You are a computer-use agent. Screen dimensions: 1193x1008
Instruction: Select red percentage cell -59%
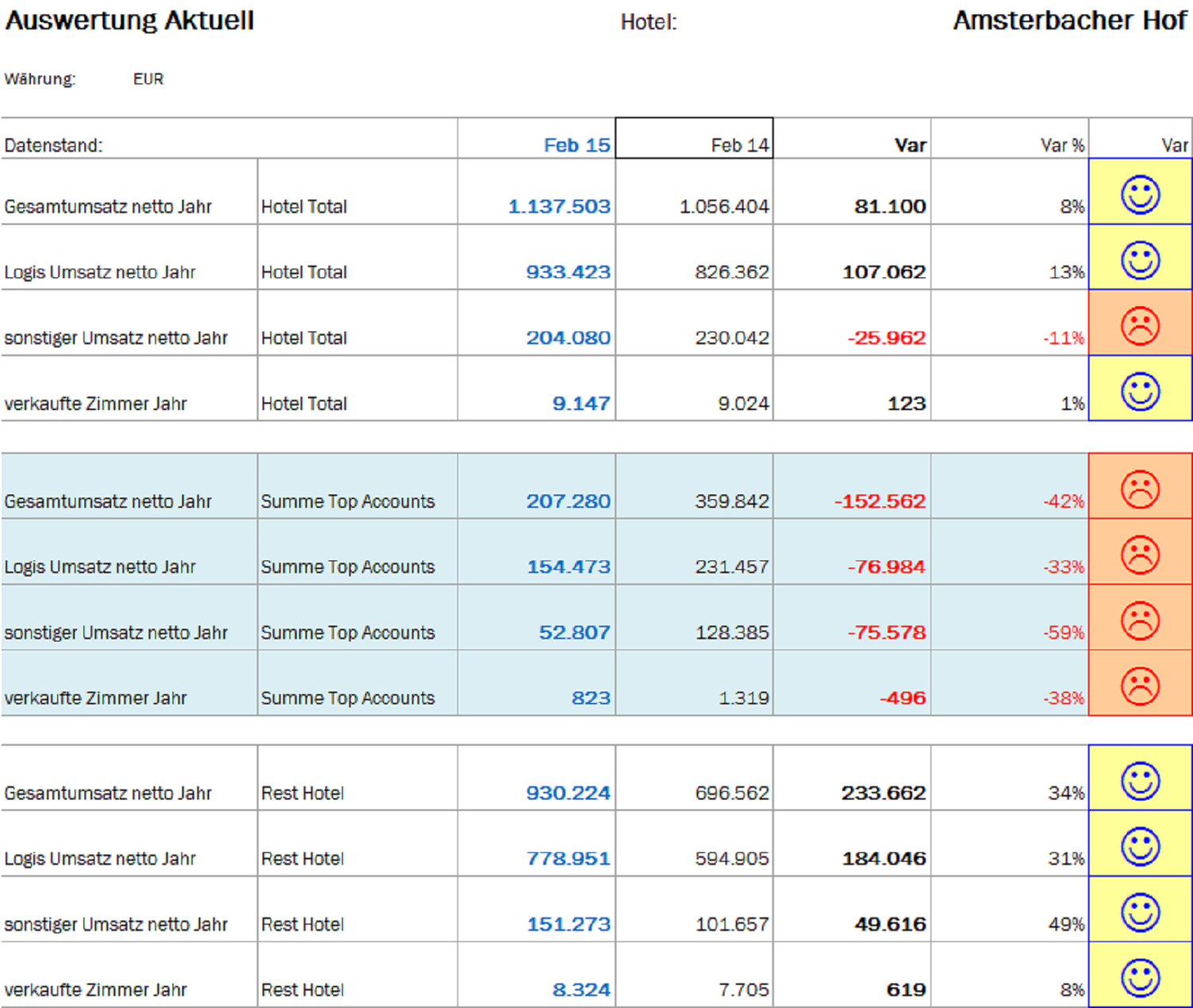pyautogui.click(x=1010, y=618)
